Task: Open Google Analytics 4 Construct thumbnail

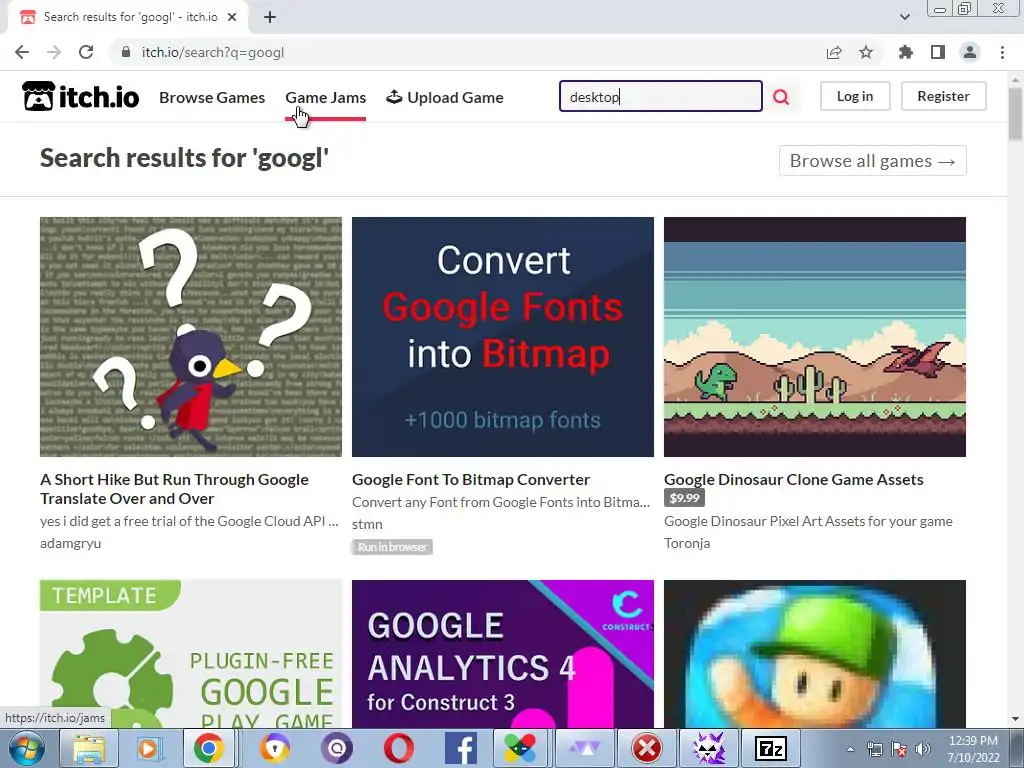Action: (x=503, y=654)
